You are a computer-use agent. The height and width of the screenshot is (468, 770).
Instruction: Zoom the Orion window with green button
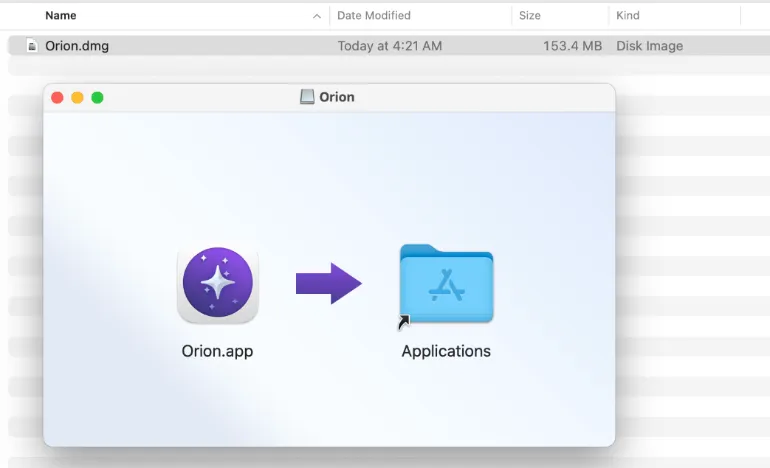[x=97, y=98]
